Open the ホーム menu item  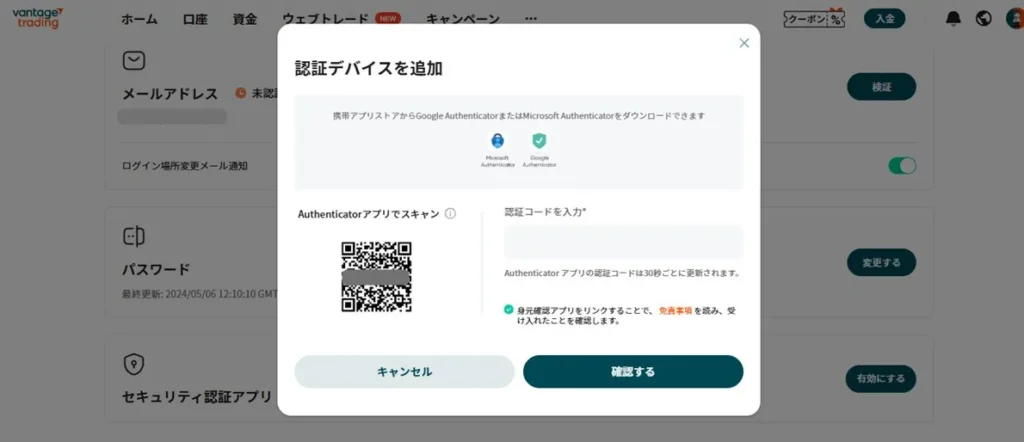pos(139,19)
